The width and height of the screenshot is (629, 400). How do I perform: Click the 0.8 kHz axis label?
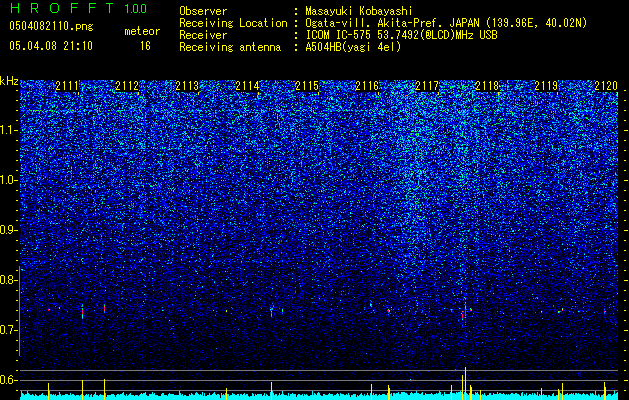(9, 280)
